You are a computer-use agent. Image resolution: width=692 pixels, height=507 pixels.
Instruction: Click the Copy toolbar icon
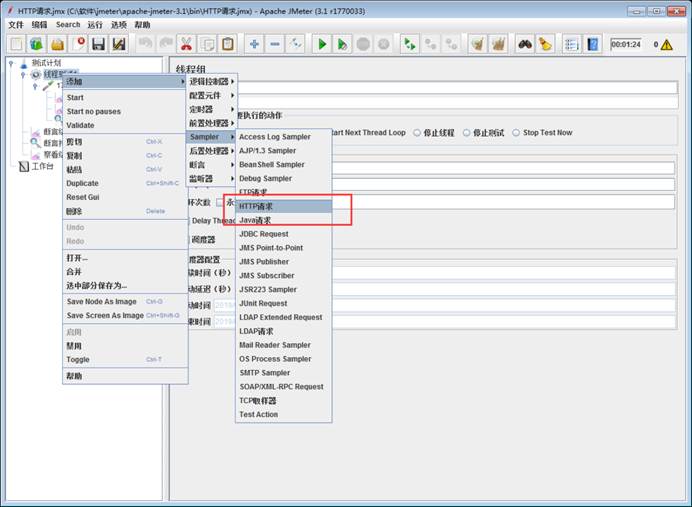pos(207,44)
